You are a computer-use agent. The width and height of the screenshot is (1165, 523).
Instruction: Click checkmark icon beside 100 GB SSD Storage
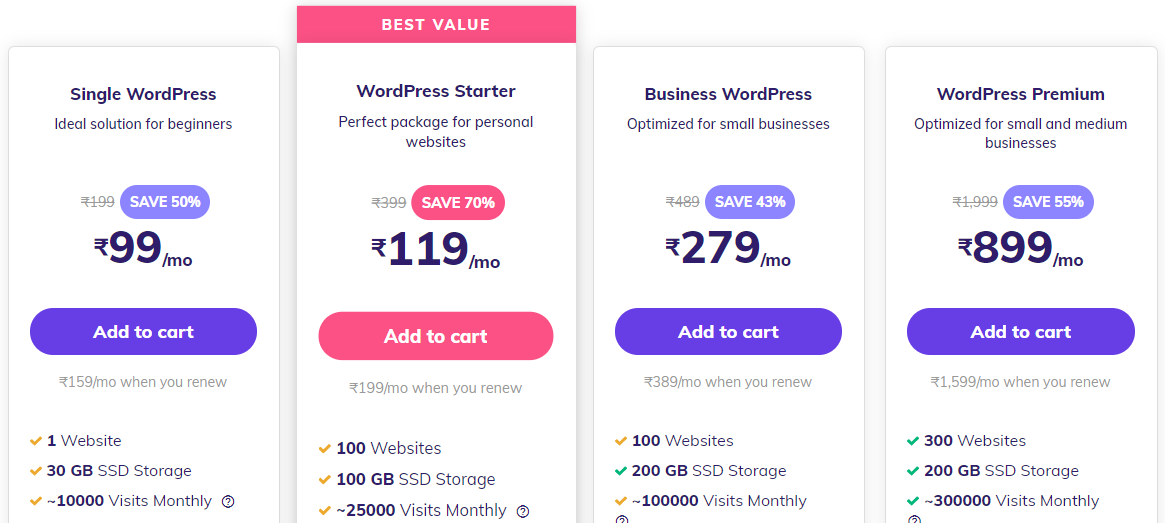[325, 480]
